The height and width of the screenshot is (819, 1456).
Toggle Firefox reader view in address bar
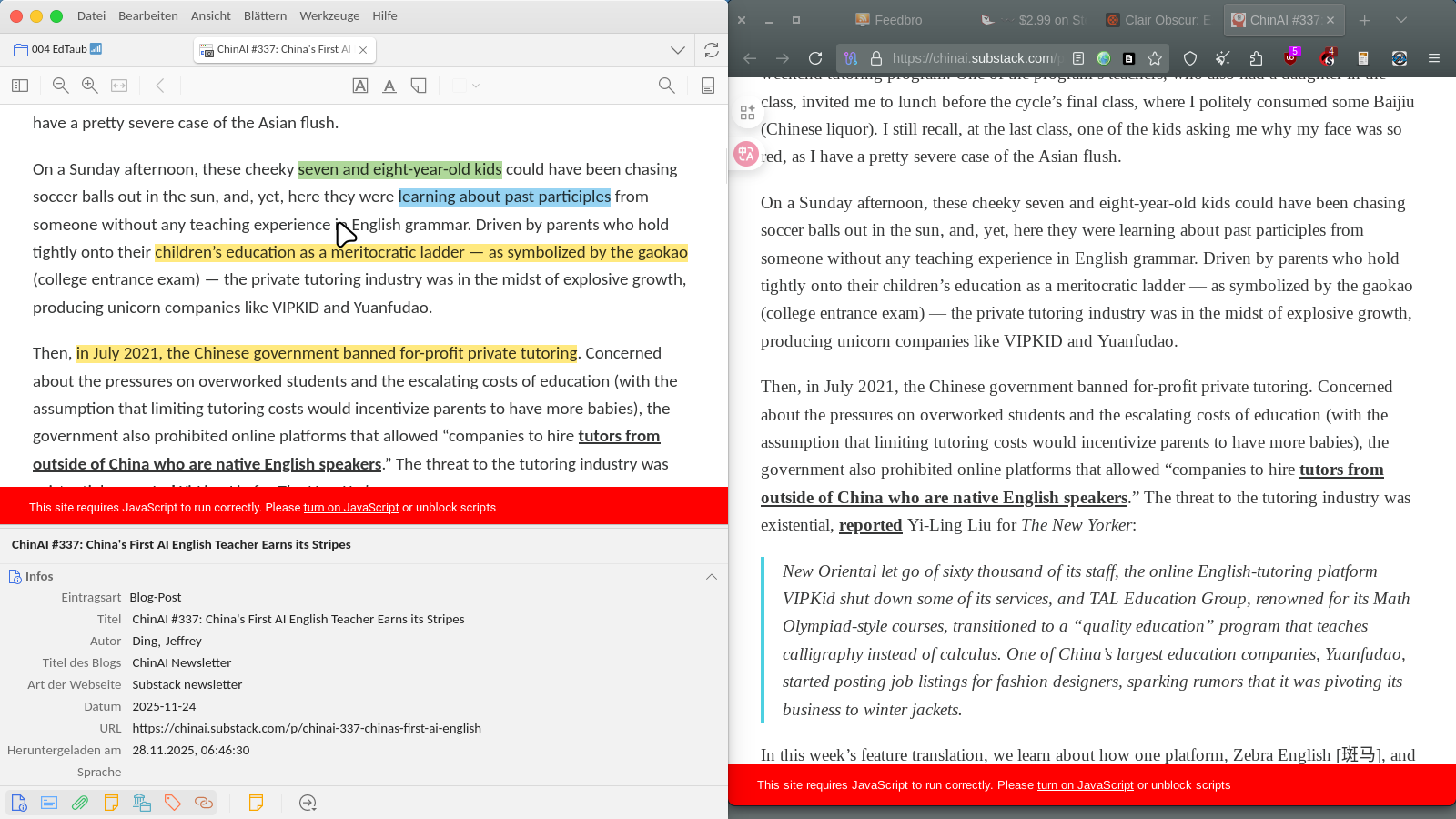tap(1078, 58)
